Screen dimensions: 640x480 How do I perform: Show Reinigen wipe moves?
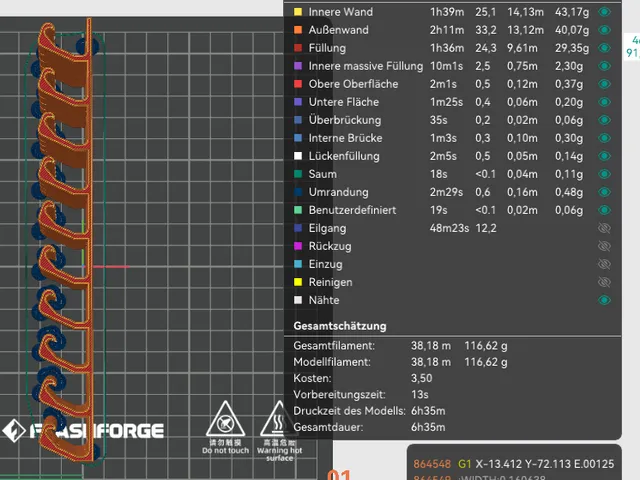(x=604, y=282)
